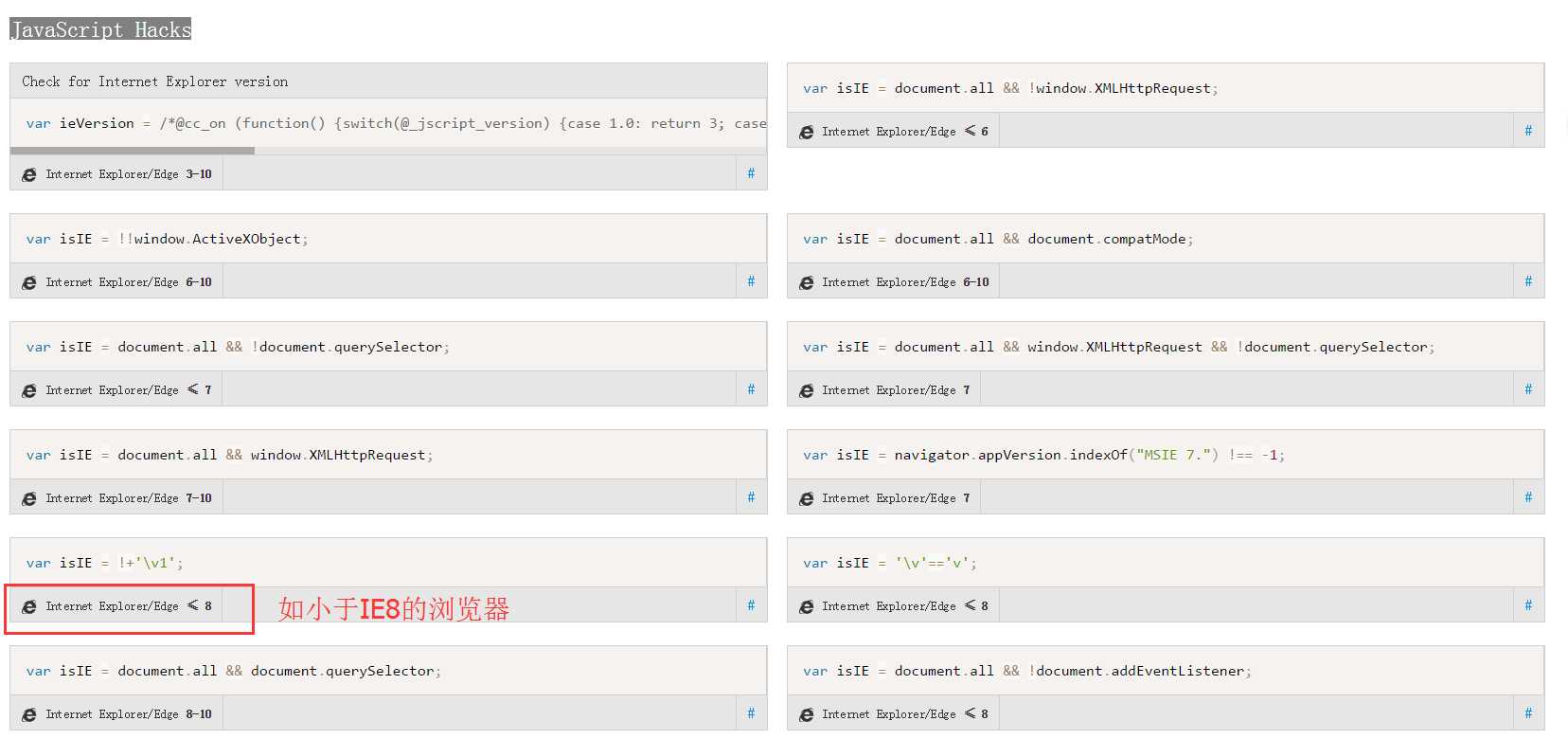Click IE icon under ieVersion code block
The height and width of the screenshot is (739, 1568).
pos(29,175)
